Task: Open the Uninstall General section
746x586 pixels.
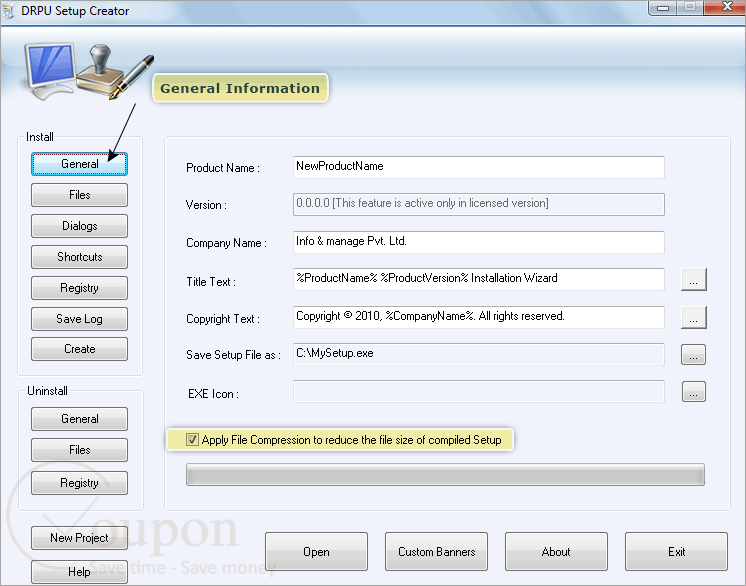Action: tap(79, 419)
